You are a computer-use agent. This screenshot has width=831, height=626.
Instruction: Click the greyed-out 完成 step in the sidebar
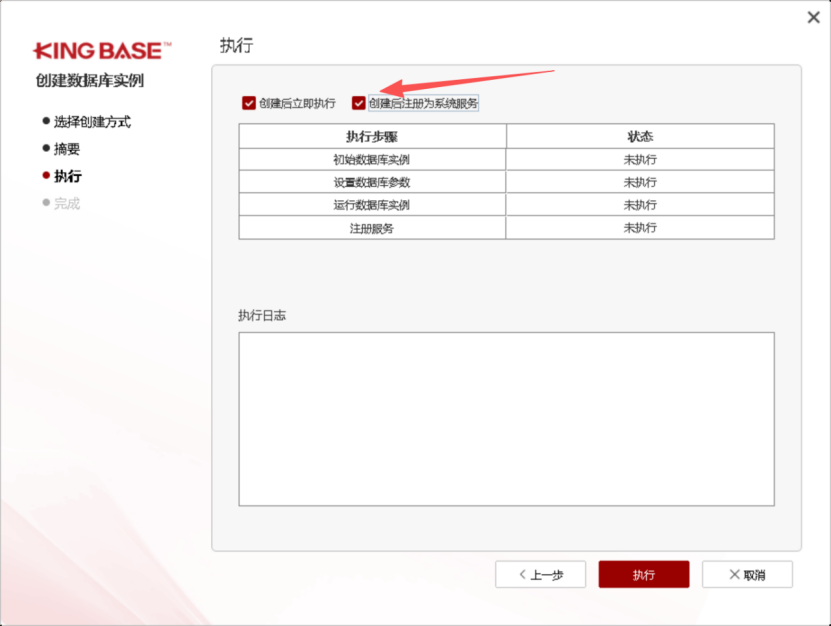(x=67, y=204)
